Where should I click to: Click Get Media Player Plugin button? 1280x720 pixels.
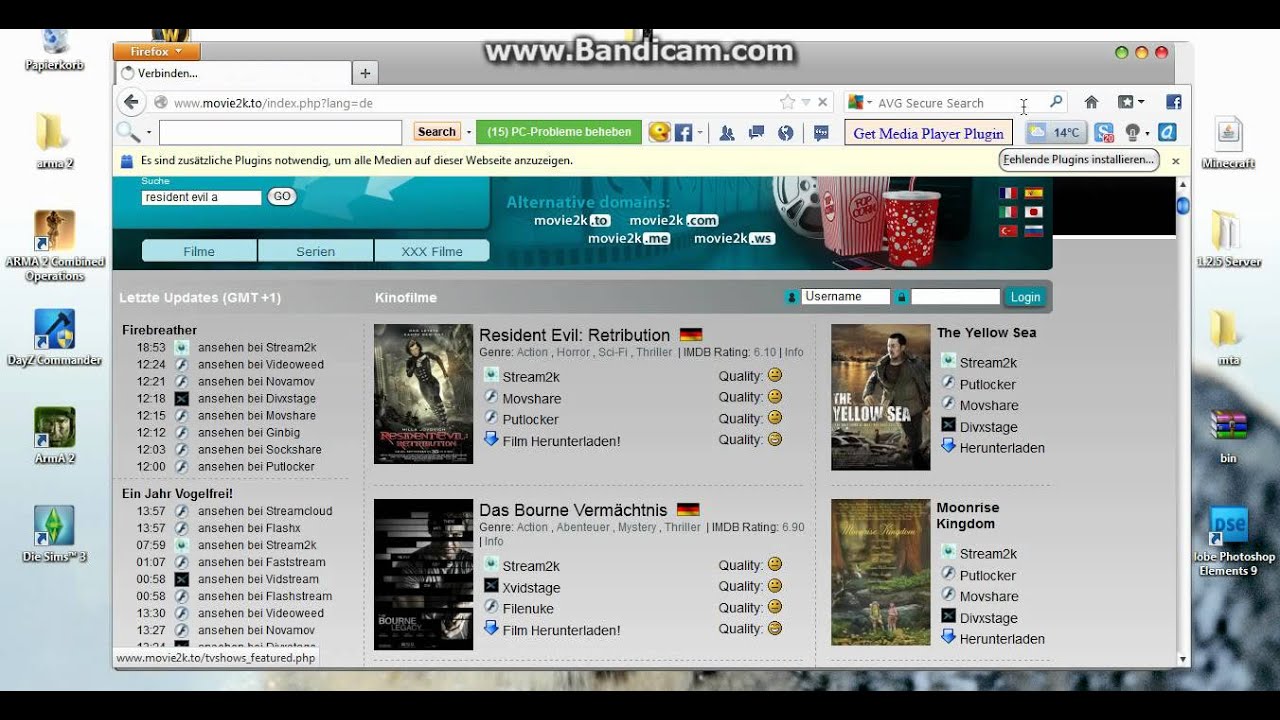pos(928,133)
